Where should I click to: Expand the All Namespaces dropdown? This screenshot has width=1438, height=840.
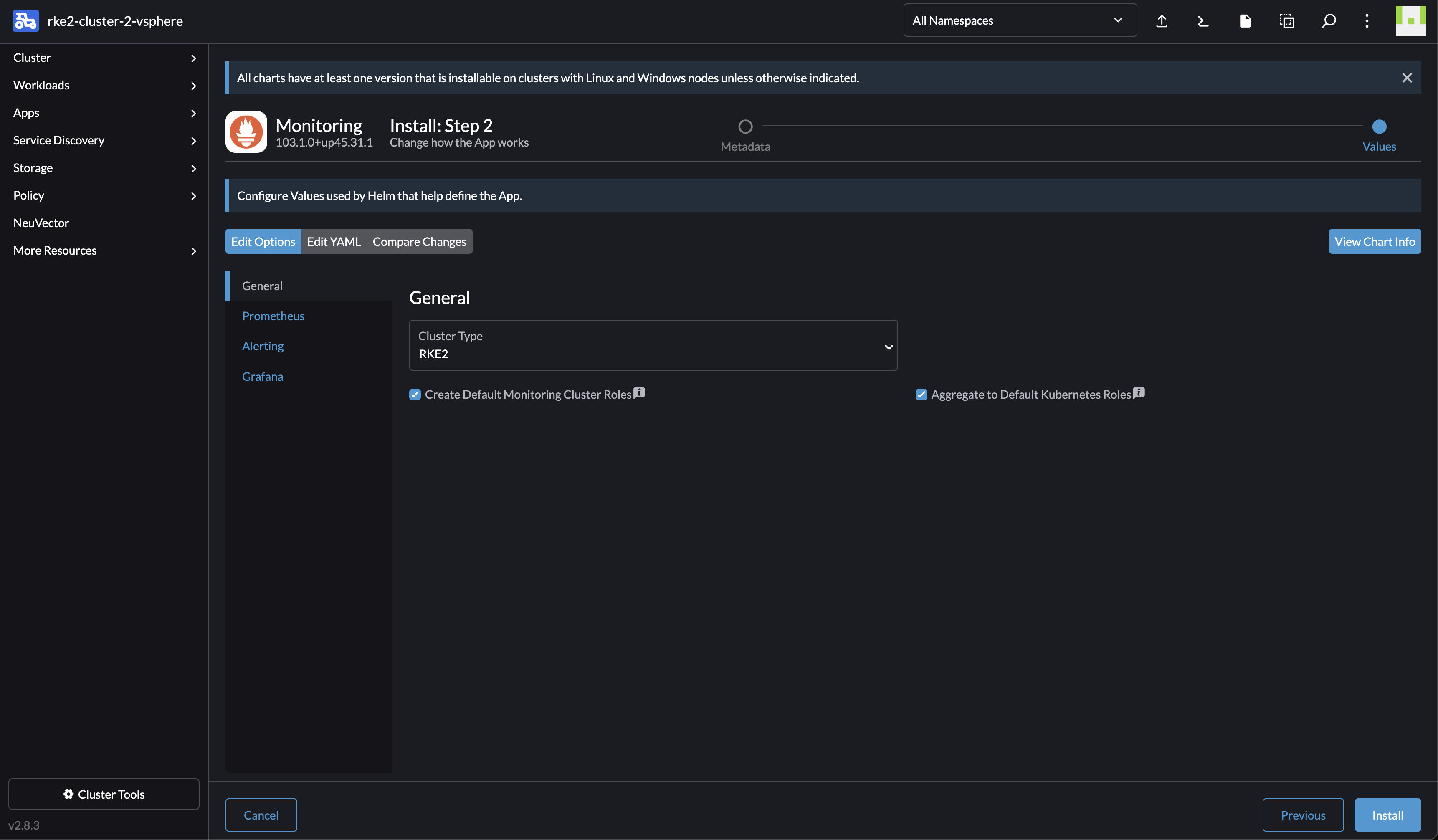click(x=1019, y=20)
